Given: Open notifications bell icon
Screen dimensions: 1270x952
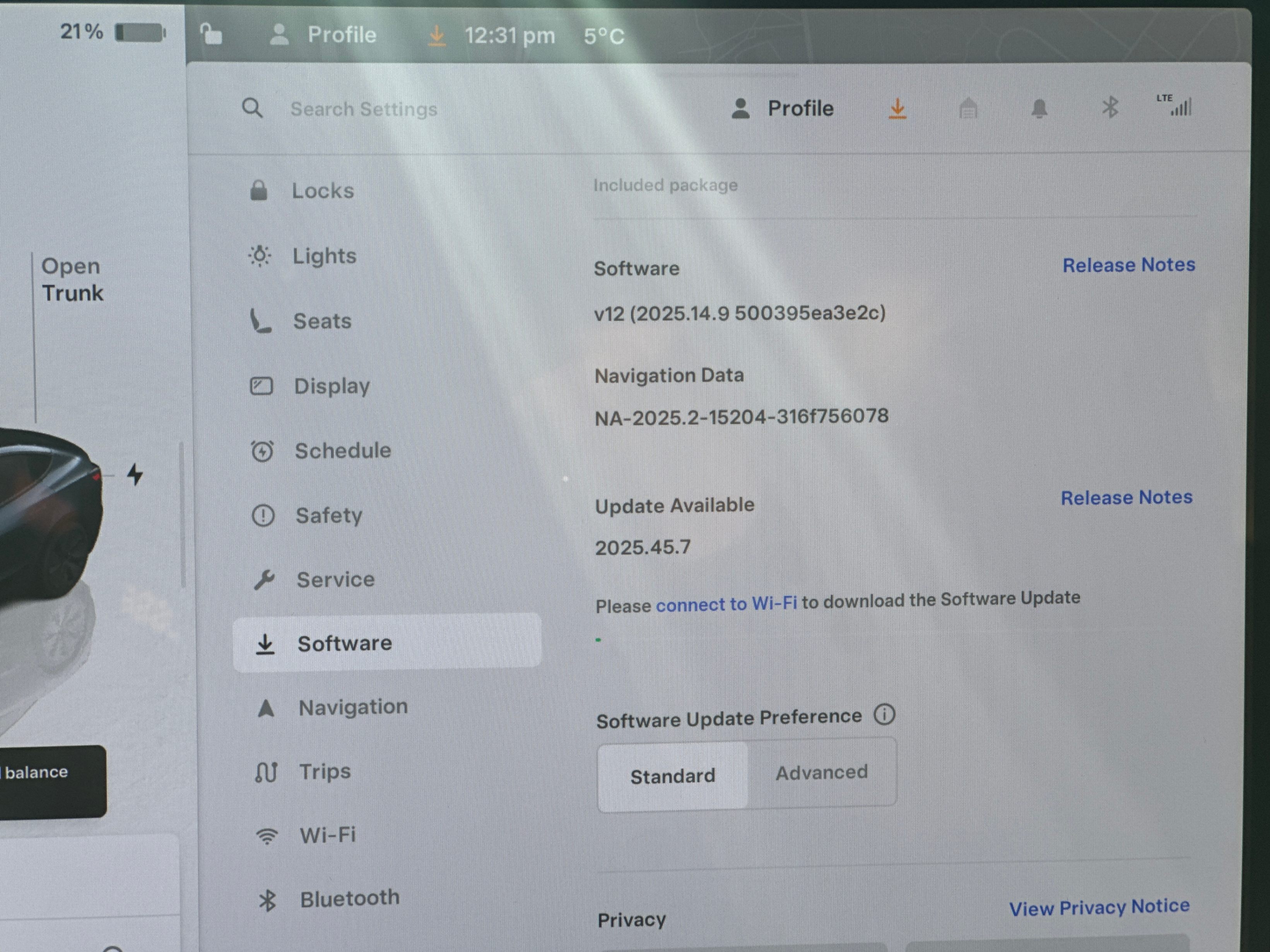Looking at the screenshot, I should coord(1039,108).
